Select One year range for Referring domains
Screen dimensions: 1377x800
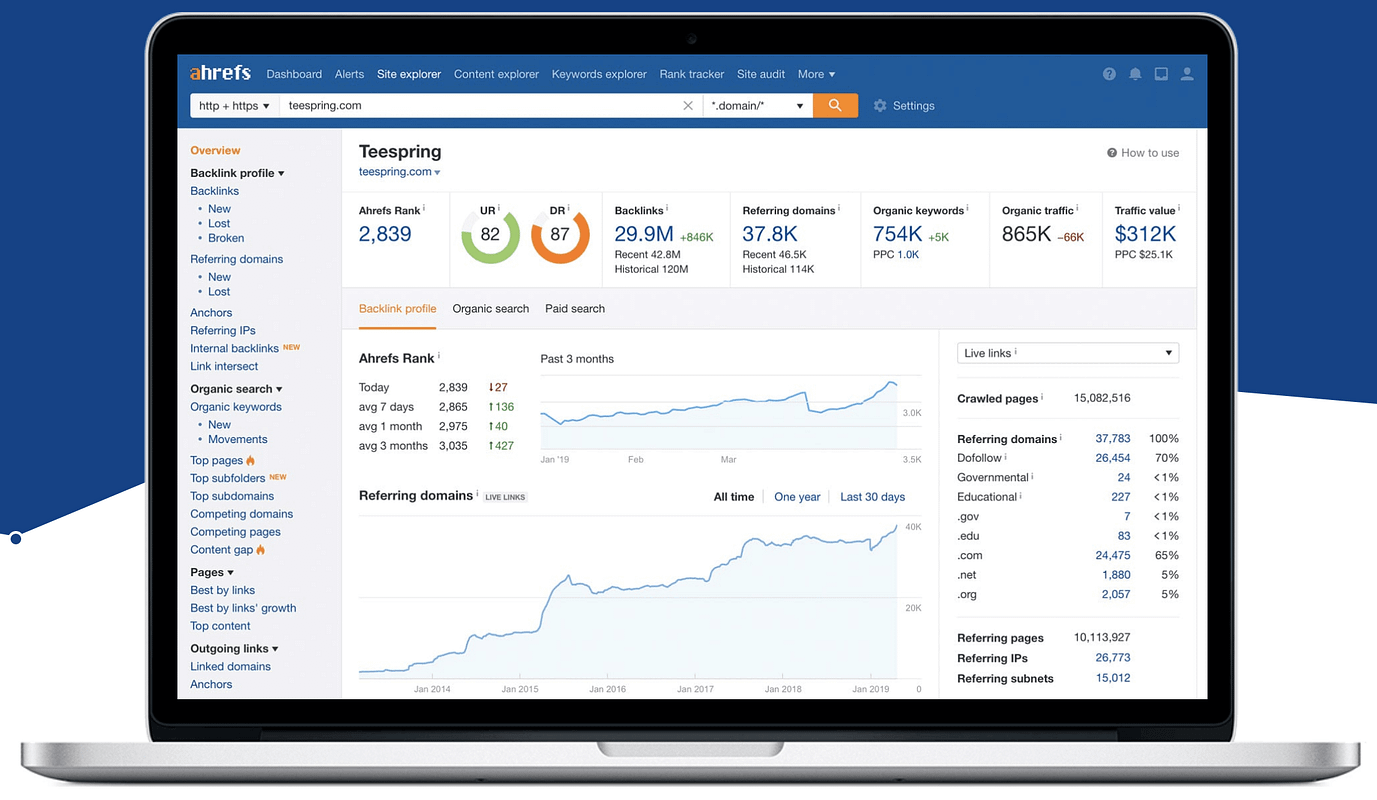(797, 497)
